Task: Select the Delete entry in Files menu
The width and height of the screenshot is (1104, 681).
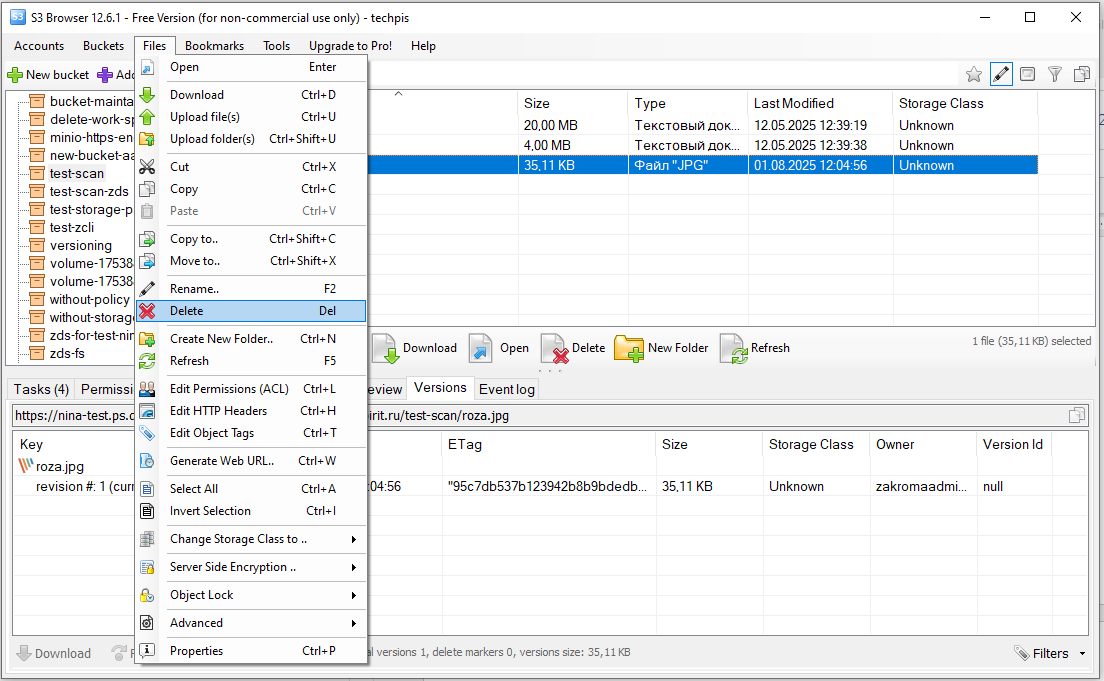Action: [x=251, y=311]
